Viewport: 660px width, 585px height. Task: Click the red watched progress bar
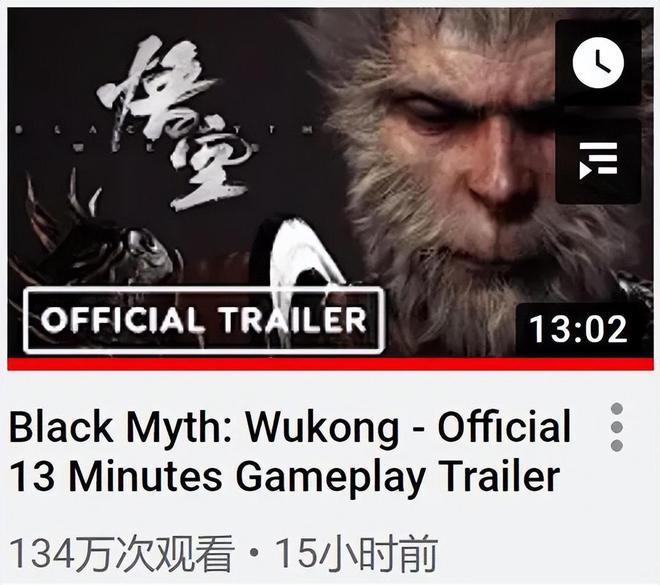(330, 364)
